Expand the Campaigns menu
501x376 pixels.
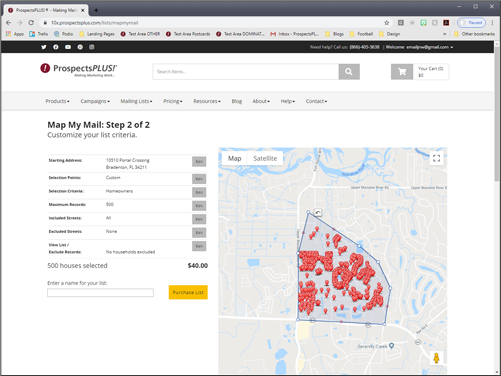coord(95,101)
